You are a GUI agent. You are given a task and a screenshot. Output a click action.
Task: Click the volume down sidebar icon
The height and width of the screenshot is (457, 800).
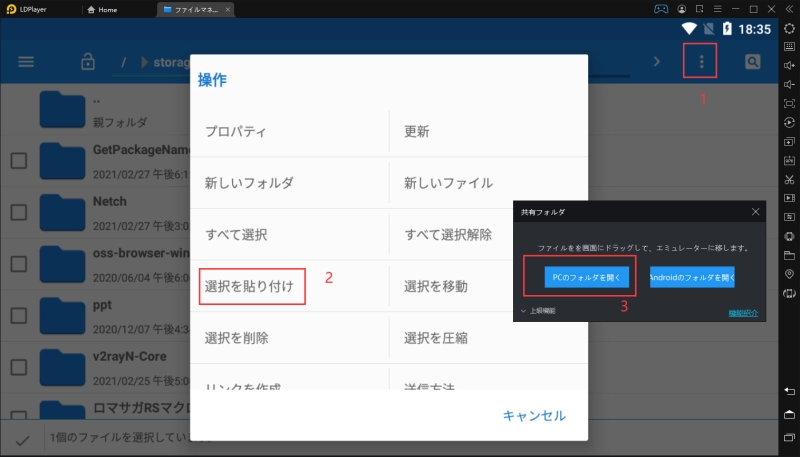789,84
